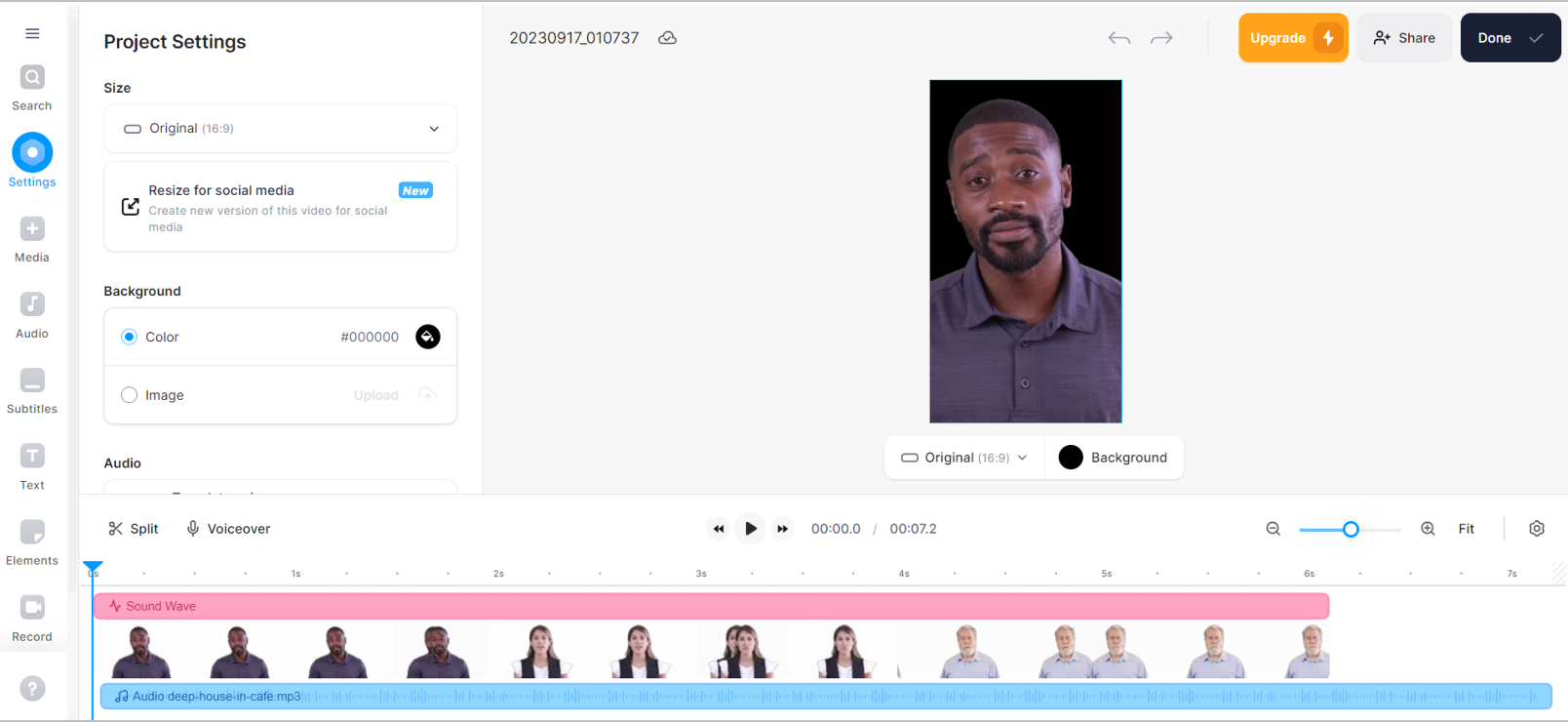This screenshot has width=1568, height=722.
Task: Redo the last action
Action: pyautogui.click(x=1161, y=38)
